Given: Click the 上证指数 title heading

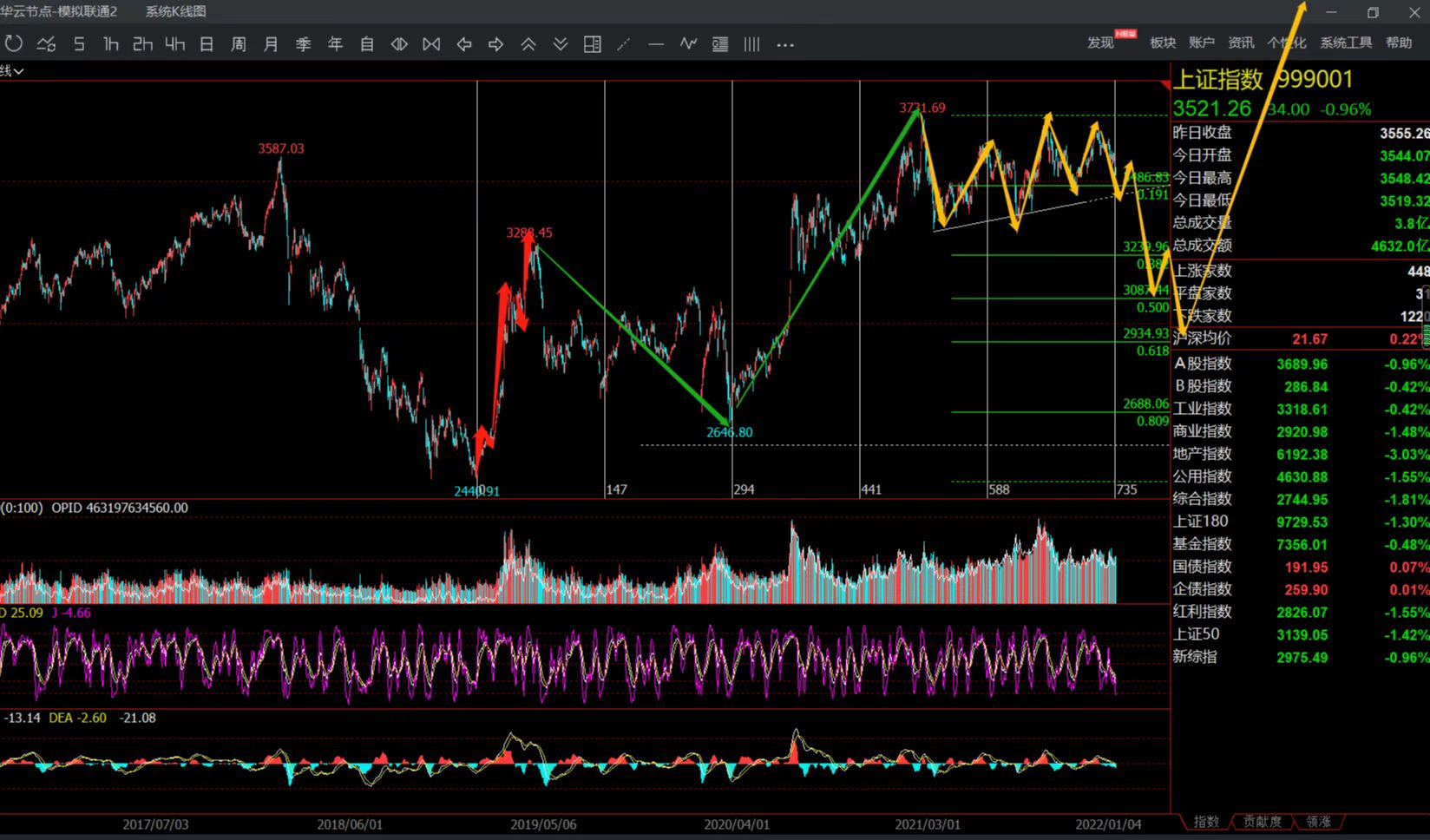Looking at the screenshot, I should point(1217,80).
